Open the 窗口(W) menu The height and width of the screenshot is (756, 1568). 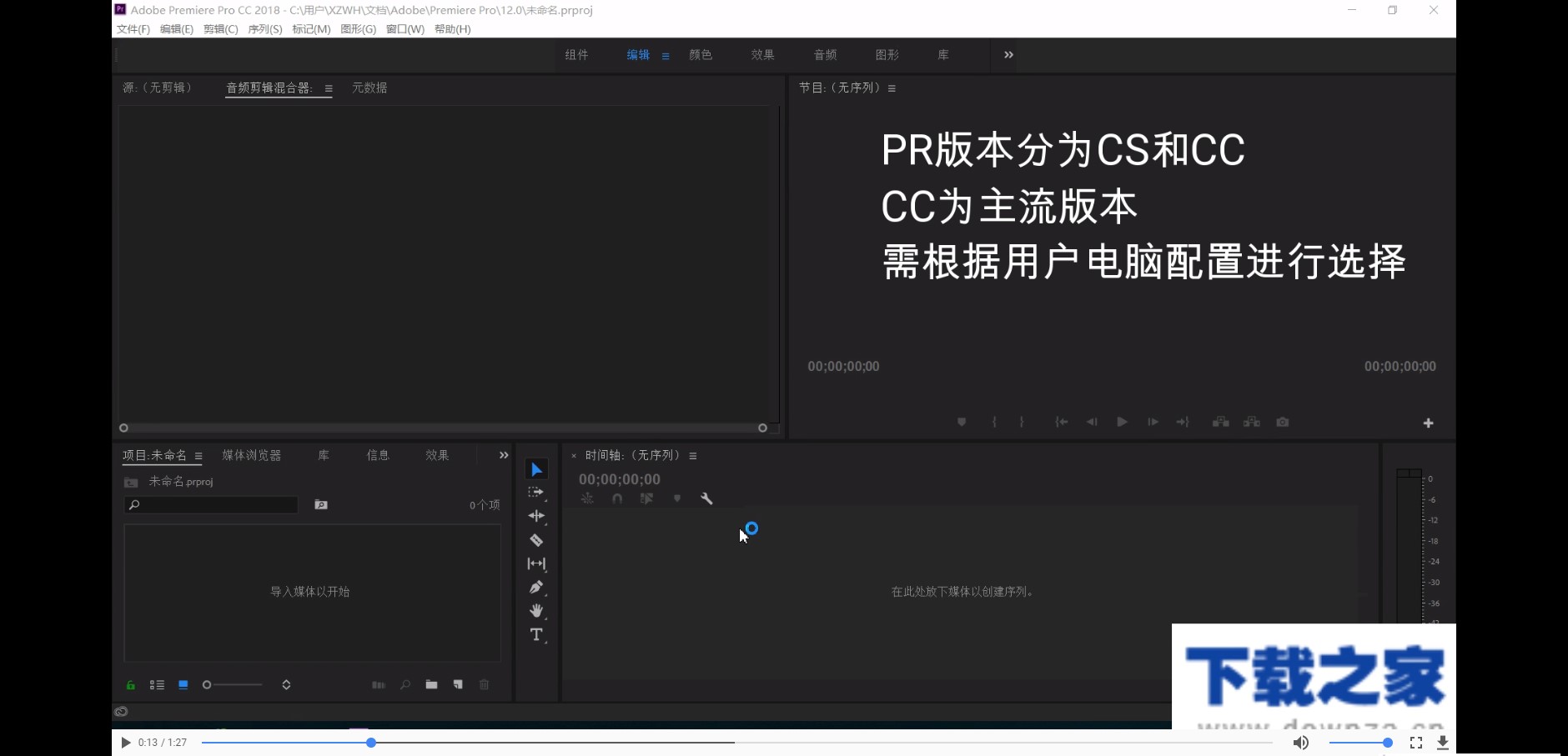(405, 28)
